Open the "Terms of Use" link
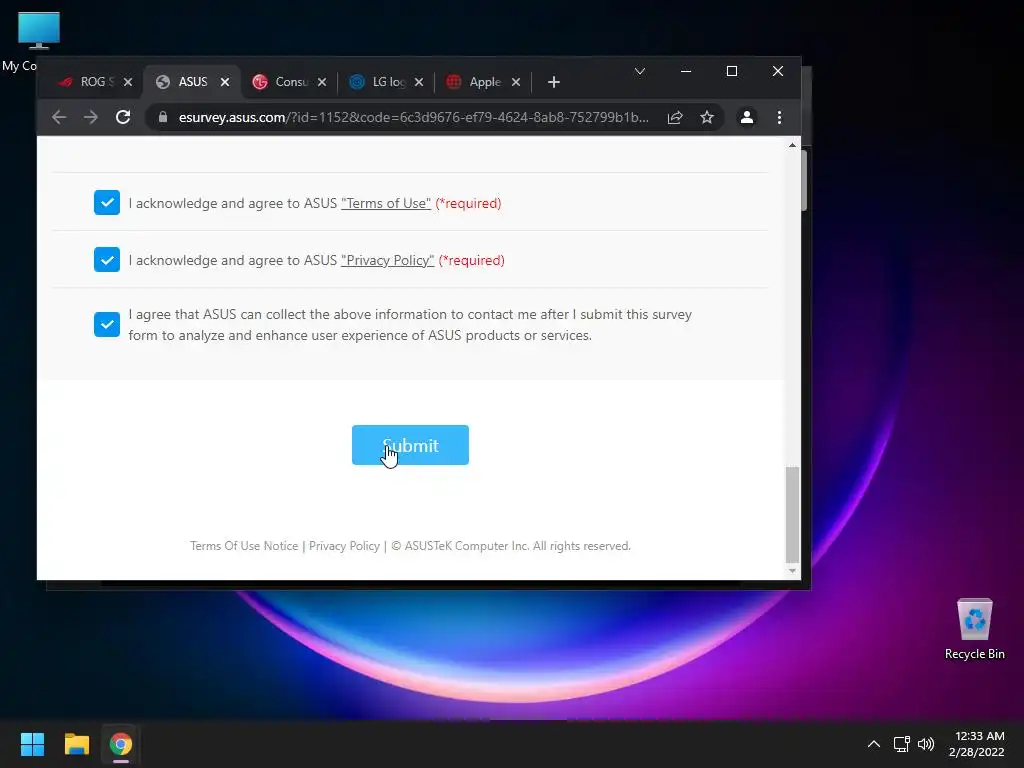Image resolution: width=1024 pixels, height=768 pixels. coord(386,203)
